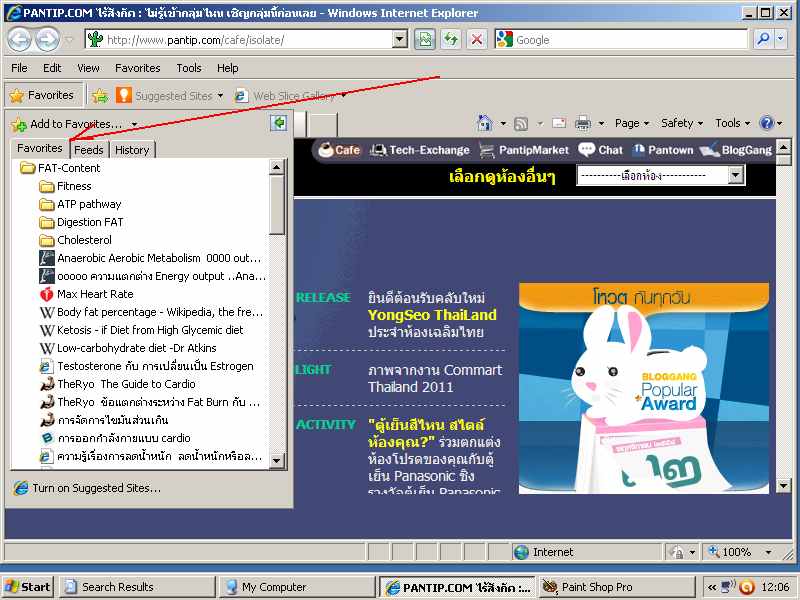Click the Windows Start button
The width and height of the screenshot is (800, 600).
click(28, 587)
